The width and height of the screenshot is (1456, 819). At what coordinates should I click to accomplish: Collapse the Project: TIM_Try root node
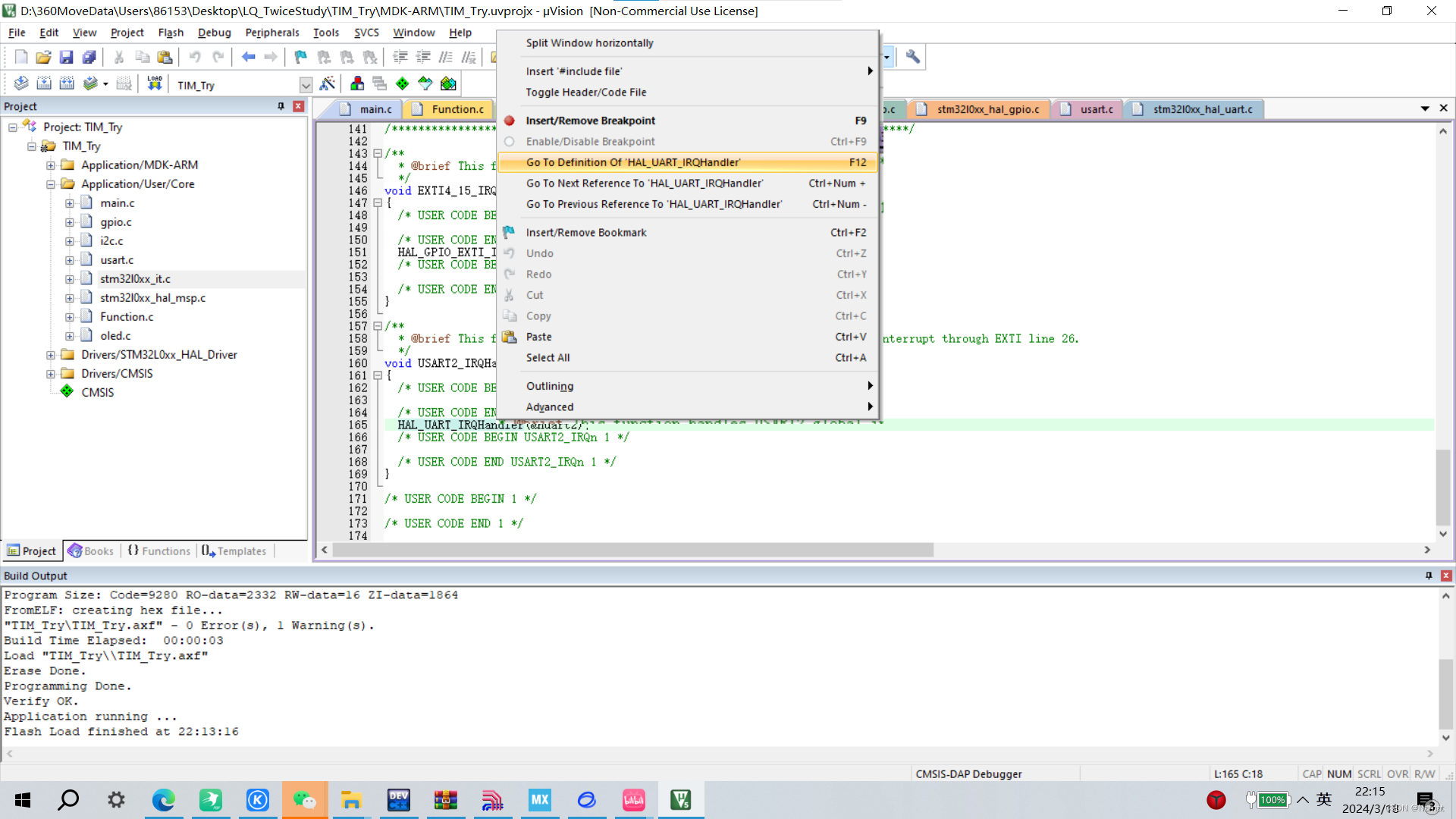(x=13, y=127)
